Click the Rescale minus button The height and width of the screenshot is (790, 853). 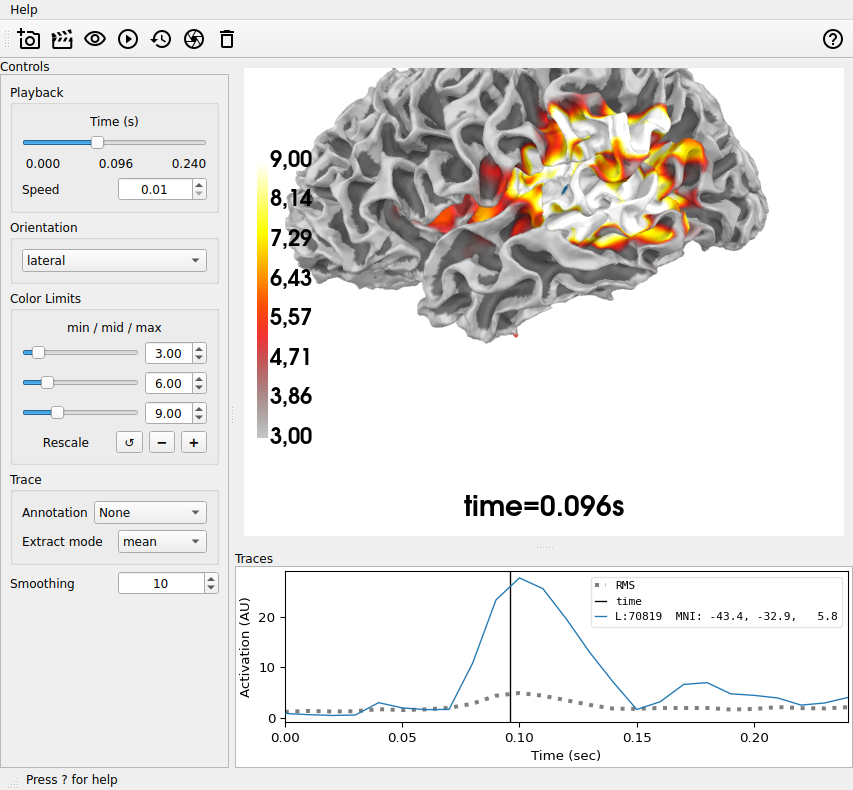click(162, 442)
